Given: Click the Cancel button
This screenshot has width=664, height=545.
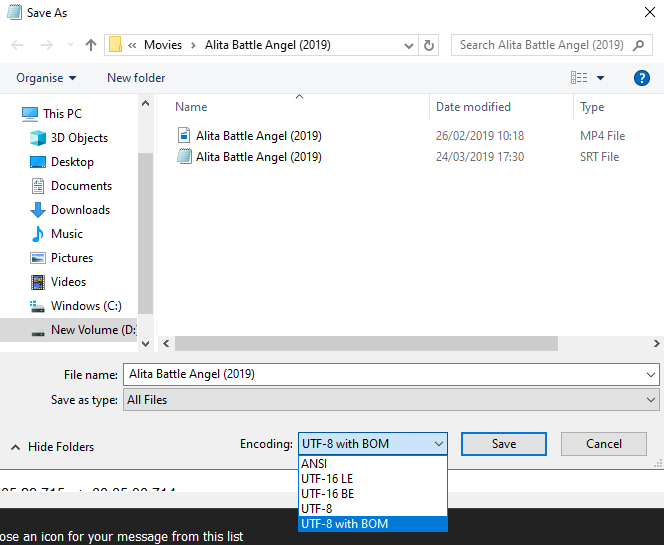Looking at the screenshot, I should (603, 444).
